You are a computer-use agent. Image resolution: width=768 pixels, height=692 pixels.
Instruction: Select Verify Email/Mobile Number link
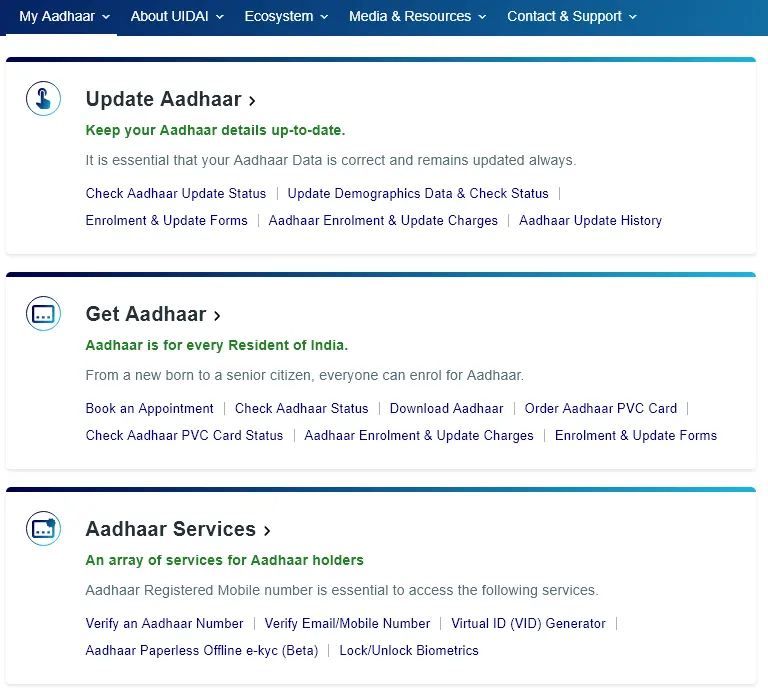347,623
